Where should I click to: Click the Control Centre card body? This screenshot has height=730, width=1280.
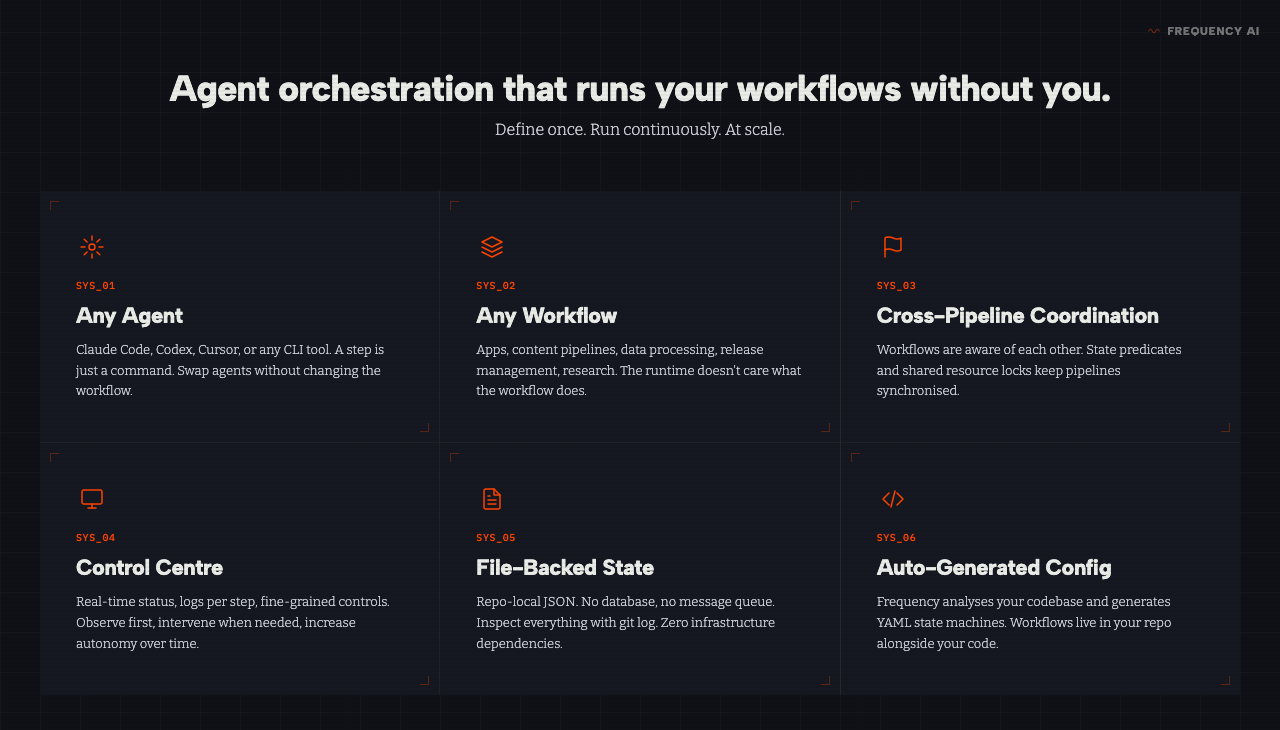coord(232,622)
